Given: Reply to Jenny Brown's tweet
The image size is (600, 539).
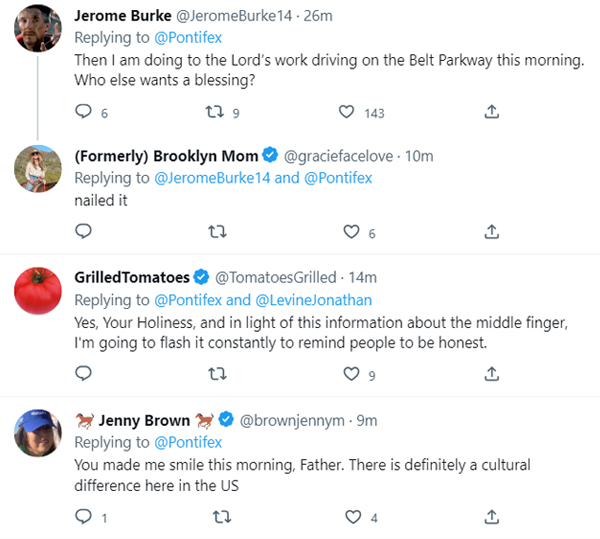Looking at the screenshot, I should pos(84,517).
